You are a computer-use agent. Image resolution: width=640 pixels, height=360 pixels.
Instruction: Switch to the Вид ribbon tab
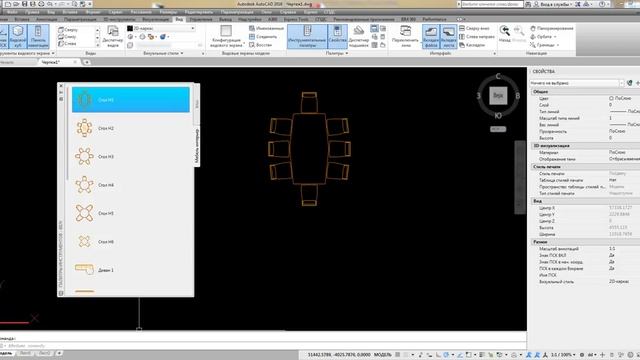[x=179, y=19]
